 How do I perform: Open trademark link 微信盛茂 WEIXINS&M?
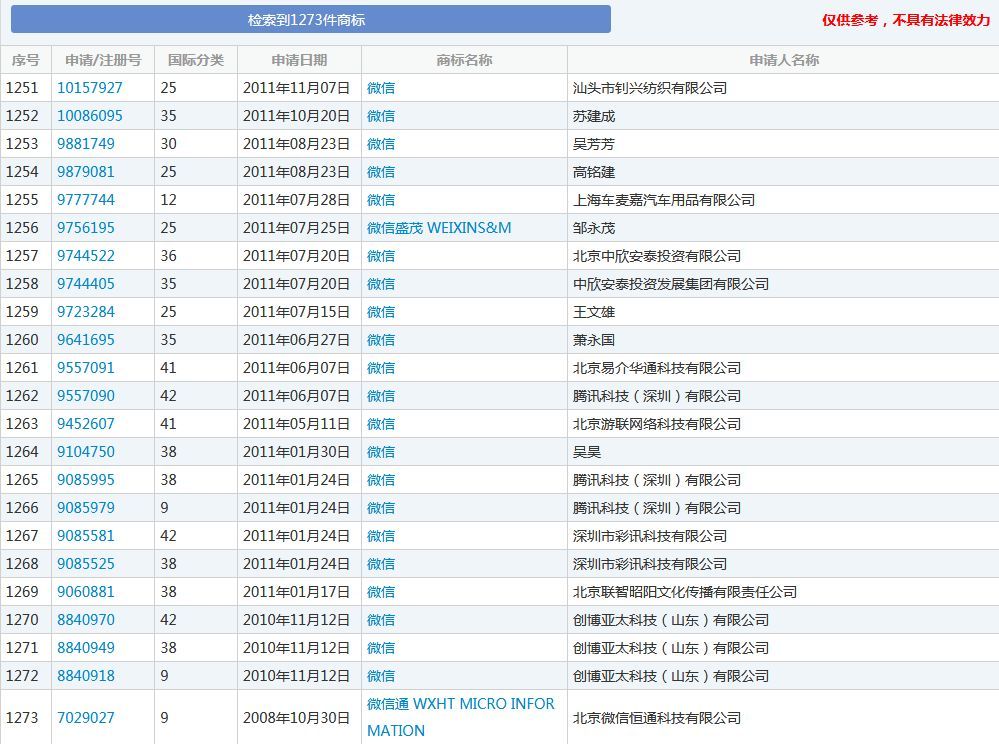439,228
